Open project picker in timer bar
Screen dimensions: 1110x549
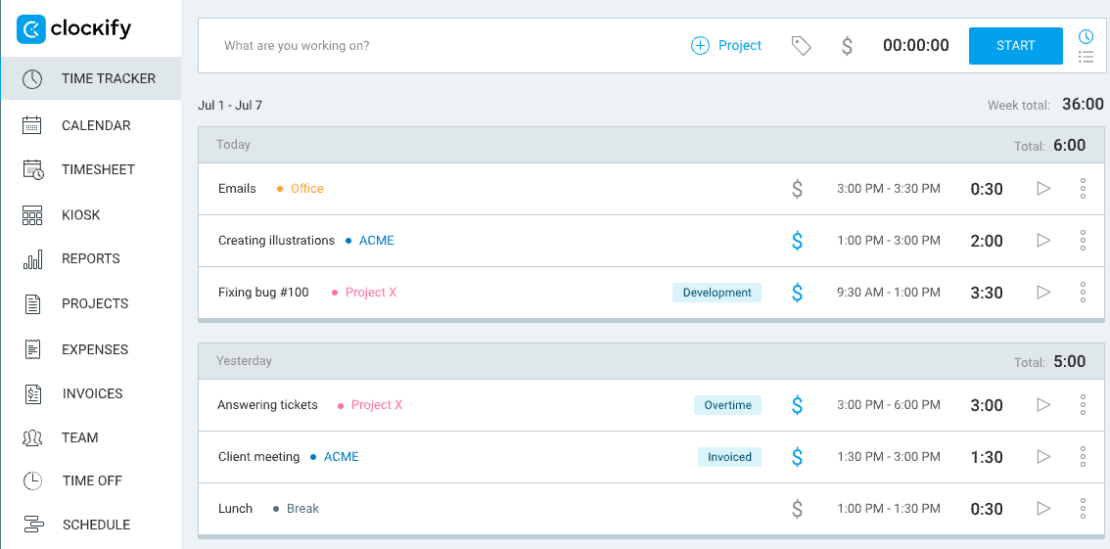[x=726, y=46]
